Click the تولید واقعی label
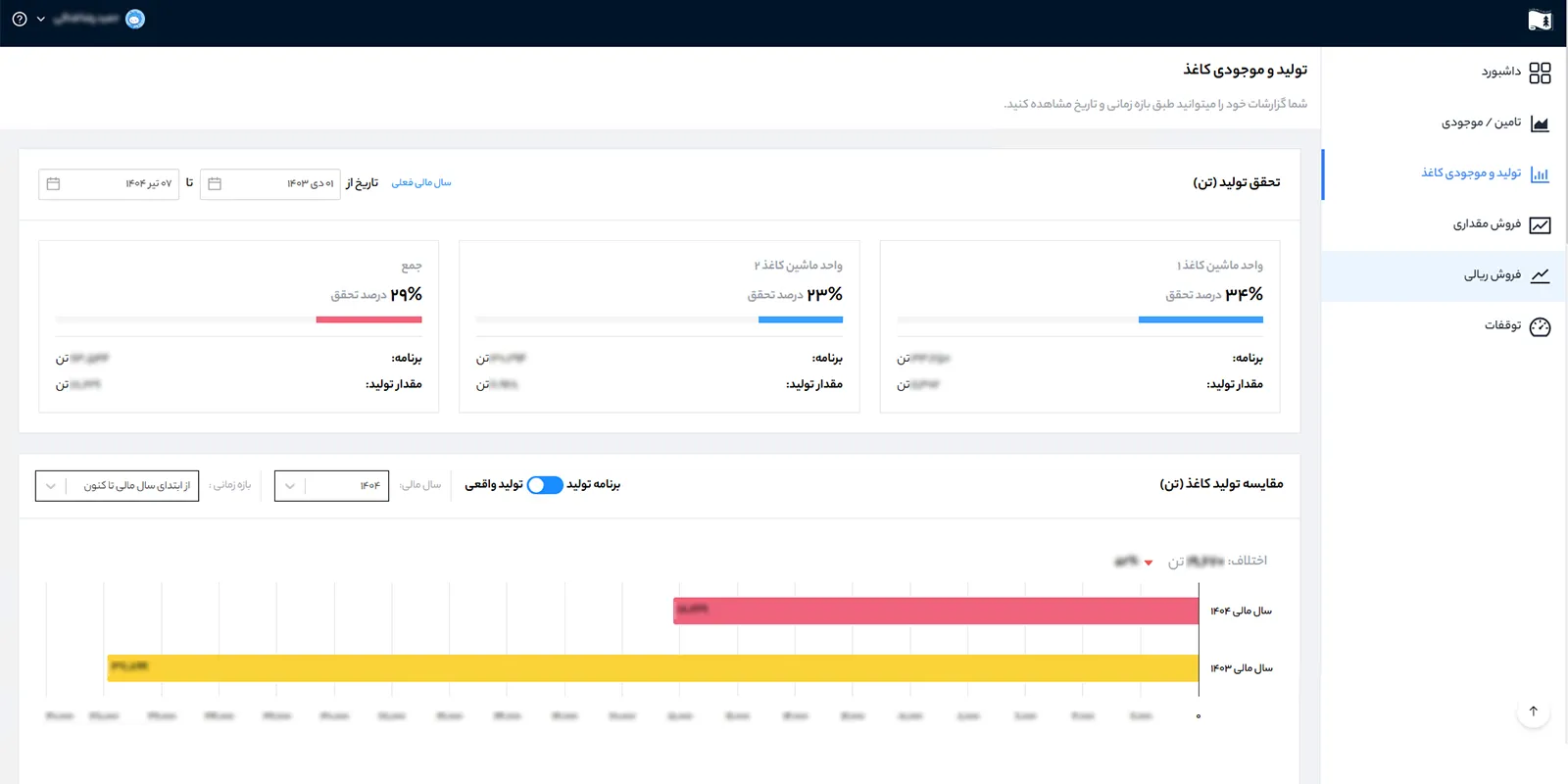1568x784 pixels. point(494,484)
